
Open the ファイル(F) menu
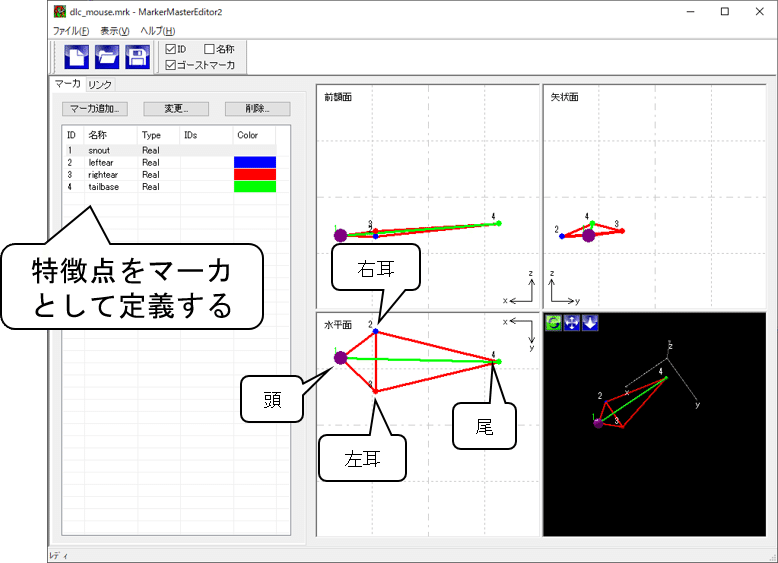pyautogui.click(x=71, y=31)
